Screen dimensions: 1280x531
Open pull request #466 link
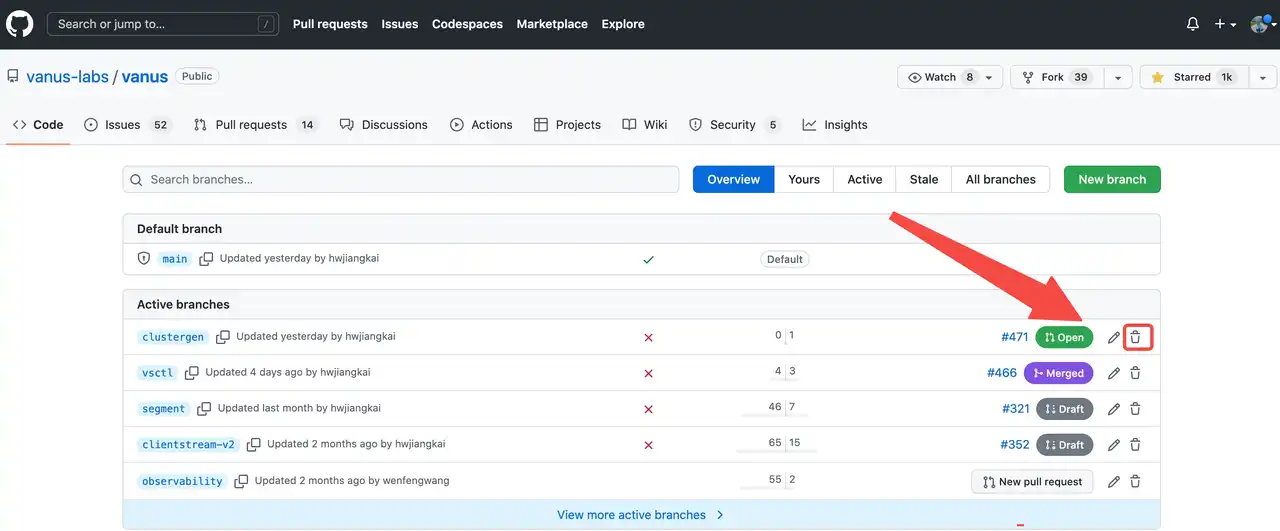(1002, 373)
